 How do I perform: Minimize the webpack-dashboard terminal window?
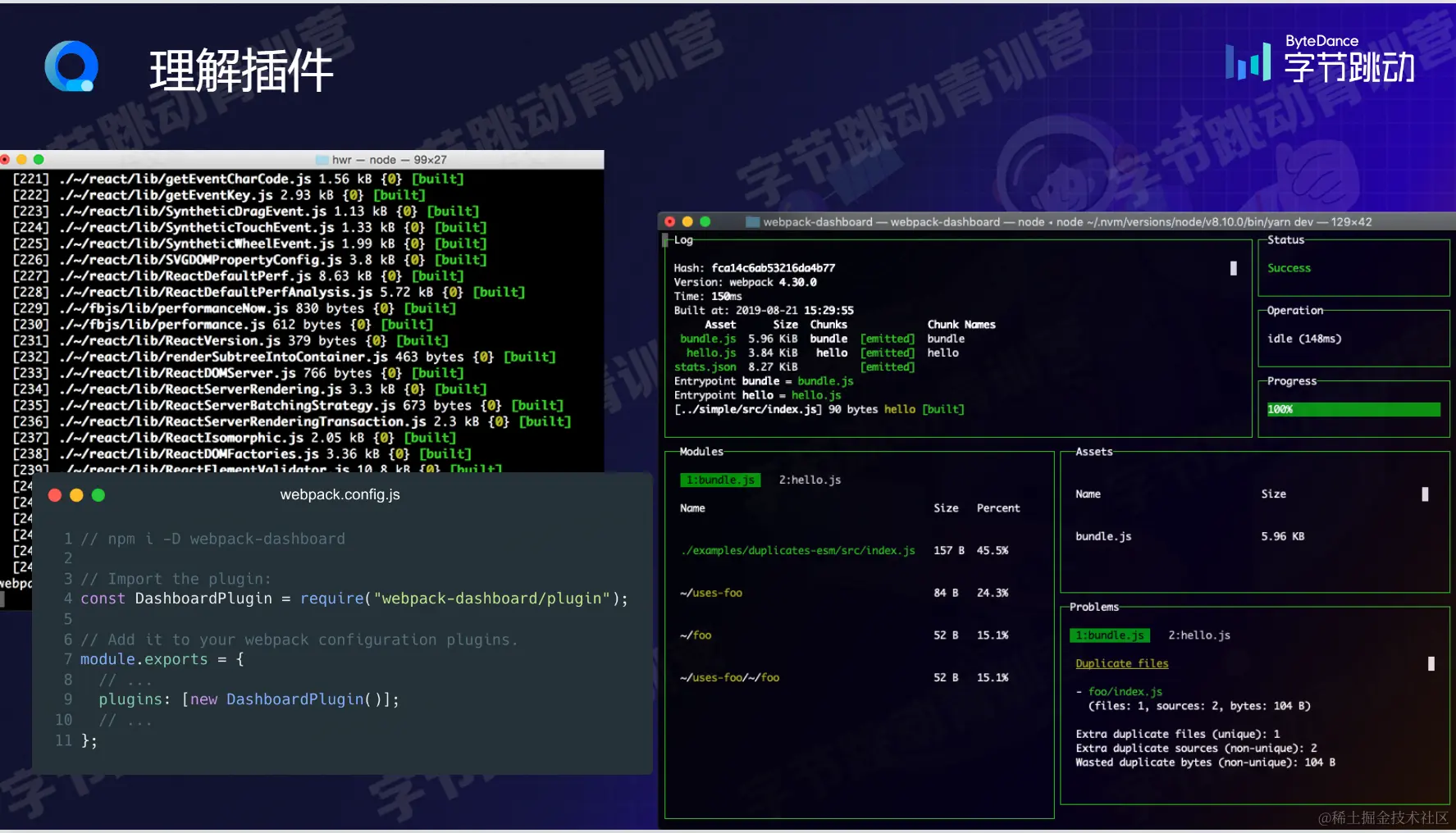[x=687, y=222]
